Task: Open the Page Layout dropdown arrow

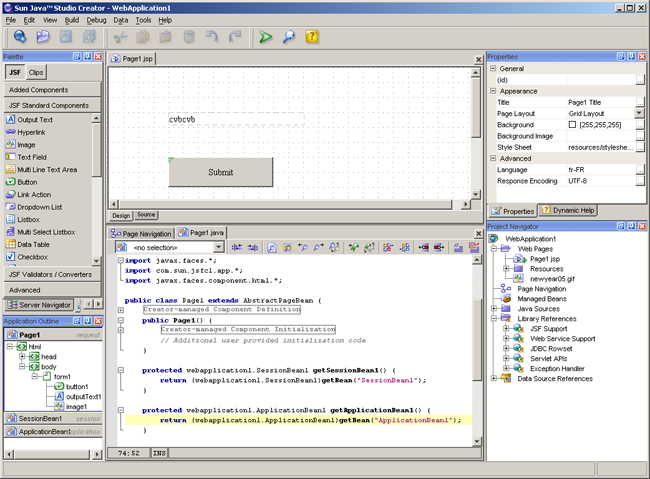Action: click(x=639, y=114)
